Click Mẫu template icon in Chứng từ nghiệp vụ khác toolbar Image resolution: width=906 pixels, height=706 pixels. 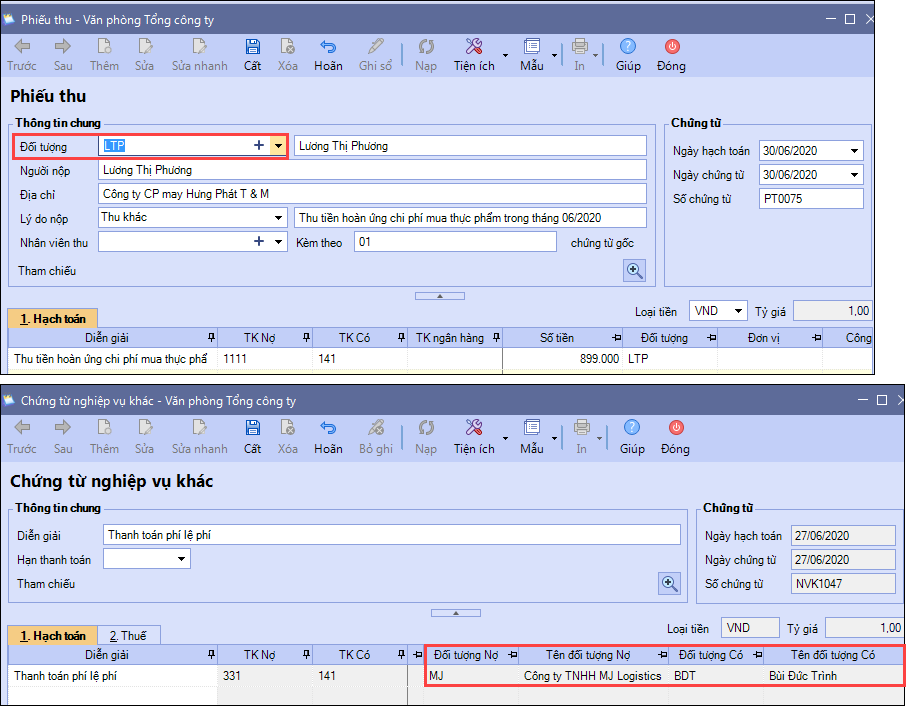531,430
